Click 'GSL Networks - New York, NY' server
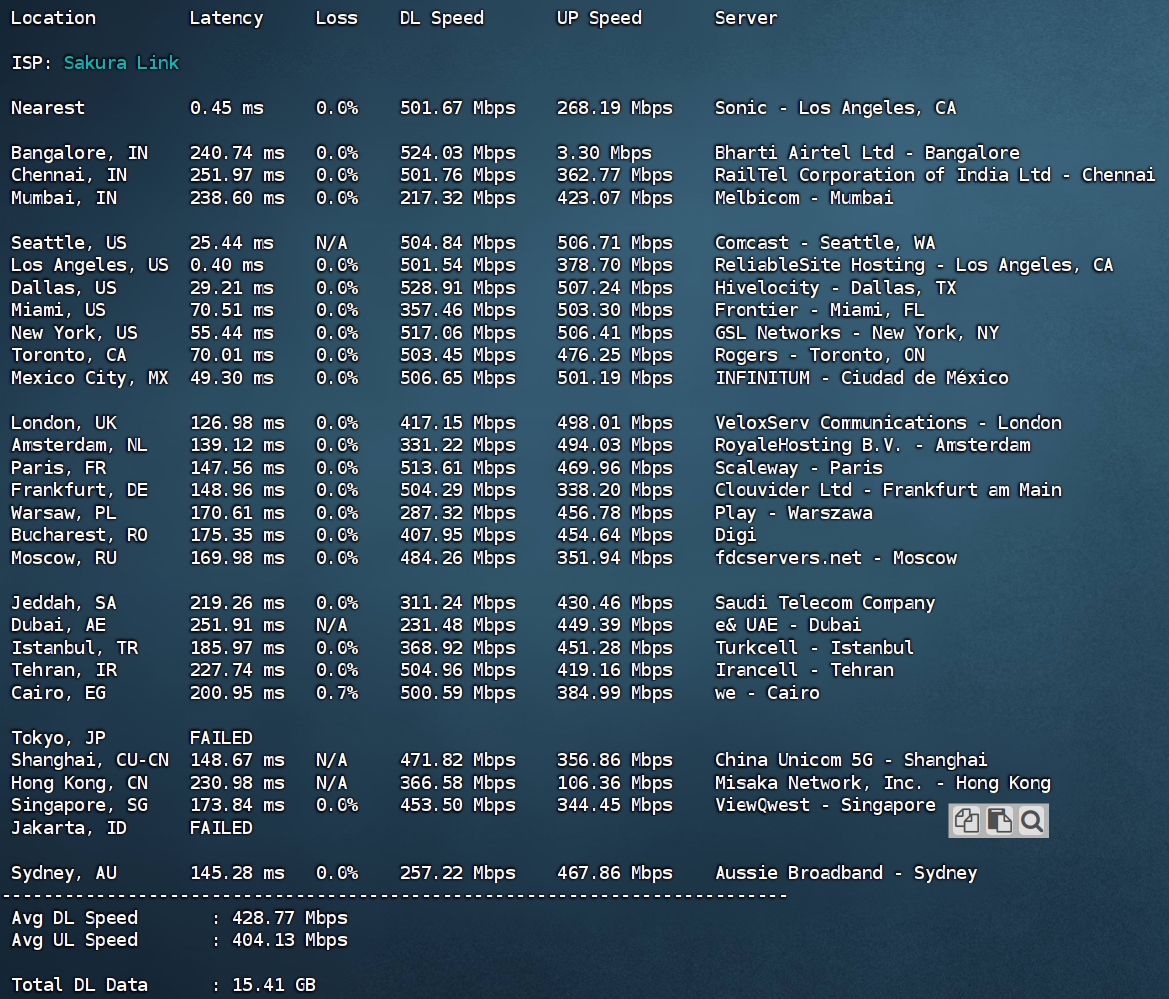This screenshot has width=1169, height=999. click(x=857, y=333)
